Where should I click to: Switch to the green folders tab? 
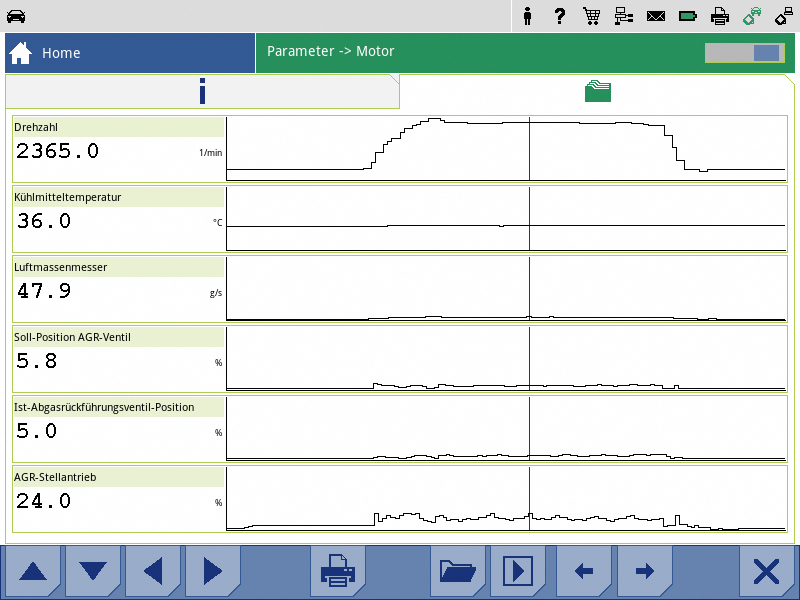(x=598, y=92)
